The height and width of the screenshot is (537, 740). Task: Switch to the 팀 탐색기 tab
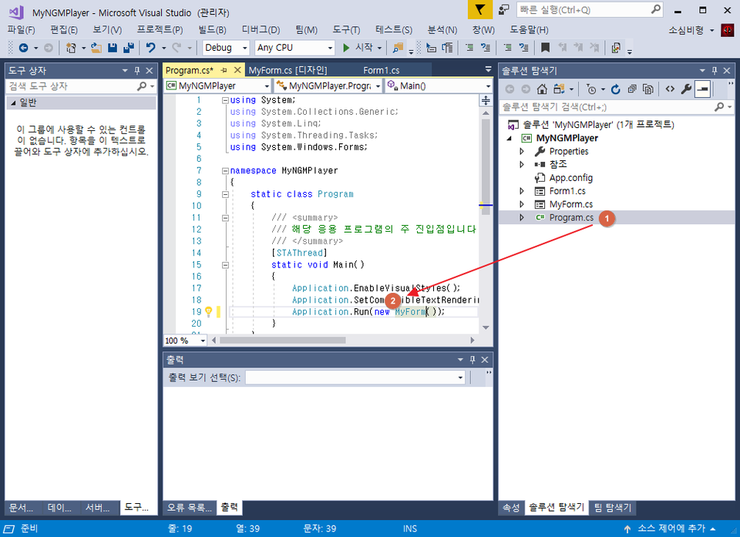tap(612, 508)
